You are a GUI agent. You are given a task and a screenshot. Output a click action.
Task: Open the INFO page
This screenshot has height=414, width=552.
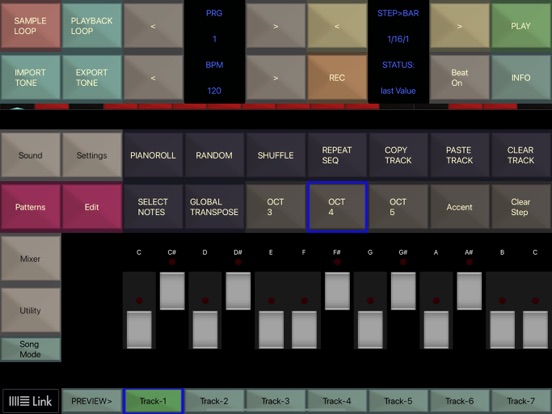[x=521, y=77]
